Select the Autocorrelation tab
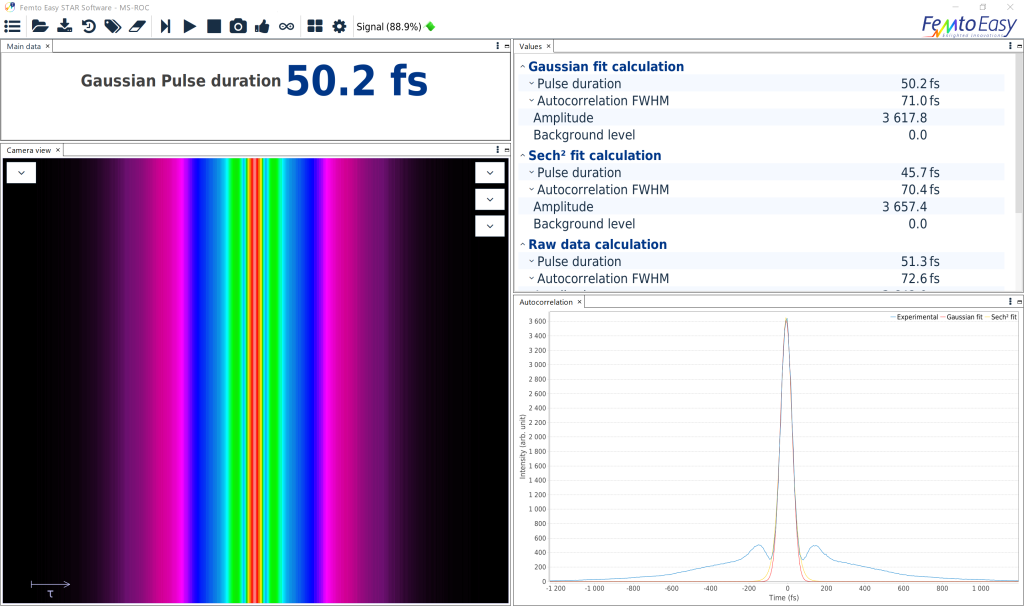1024x606 pixels. coord(546,302)
